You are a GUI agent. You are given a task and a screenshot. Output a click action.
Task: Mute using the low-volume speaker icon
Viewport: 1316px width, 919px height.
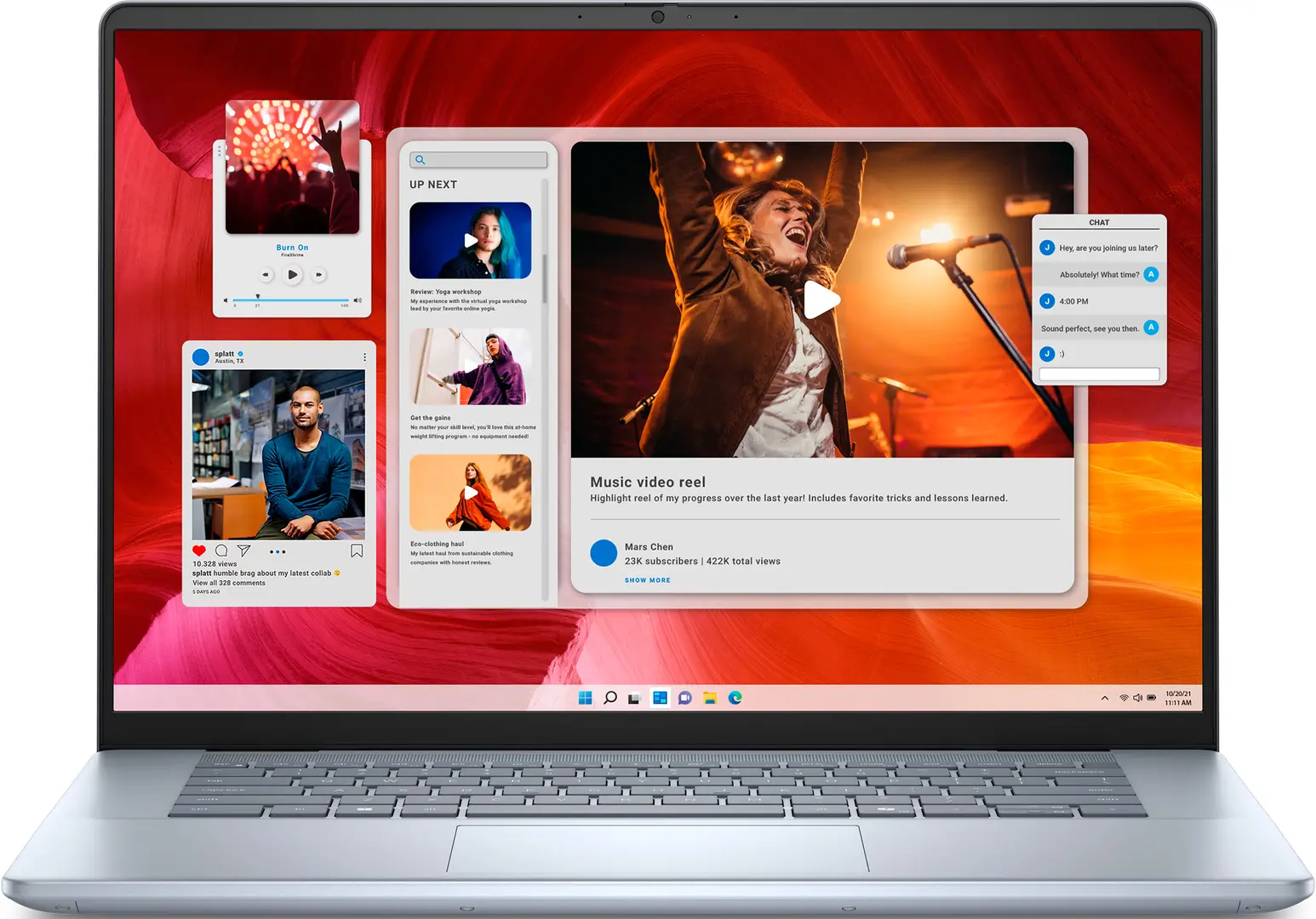pyautogui.click(x=226, y=300)
